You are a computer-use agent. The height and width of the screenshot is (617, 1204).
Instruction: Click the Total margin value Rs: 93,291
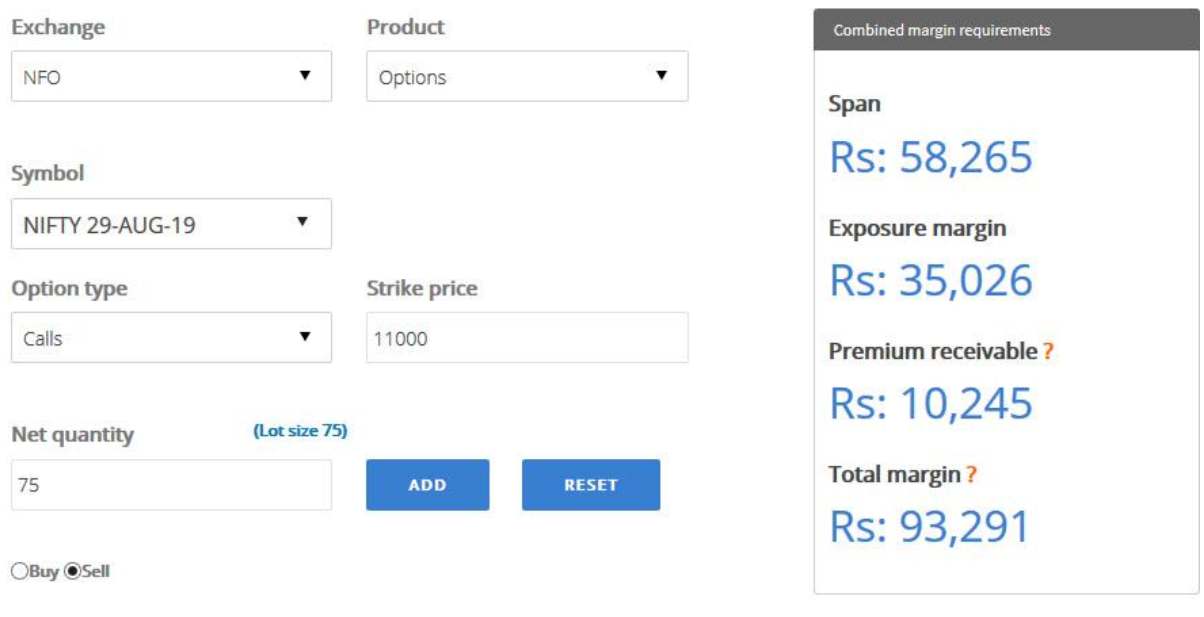coord(929,527)
